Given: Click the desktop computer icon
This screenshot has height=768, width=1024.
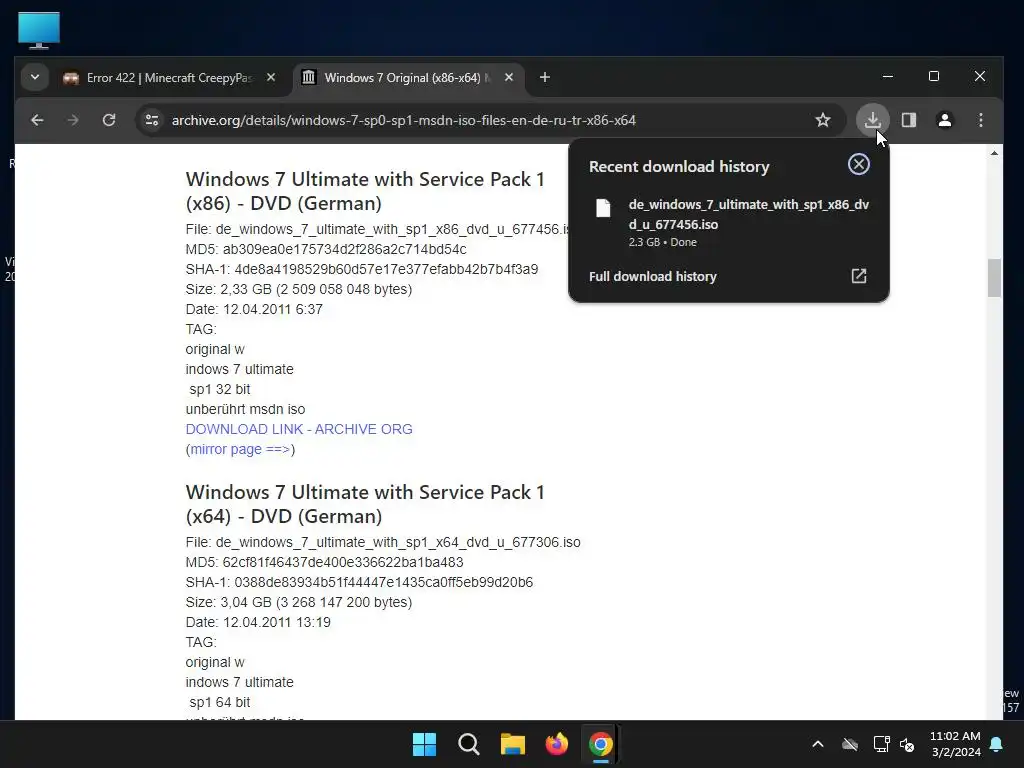Looking at the screenshot, I should (39, 30).
